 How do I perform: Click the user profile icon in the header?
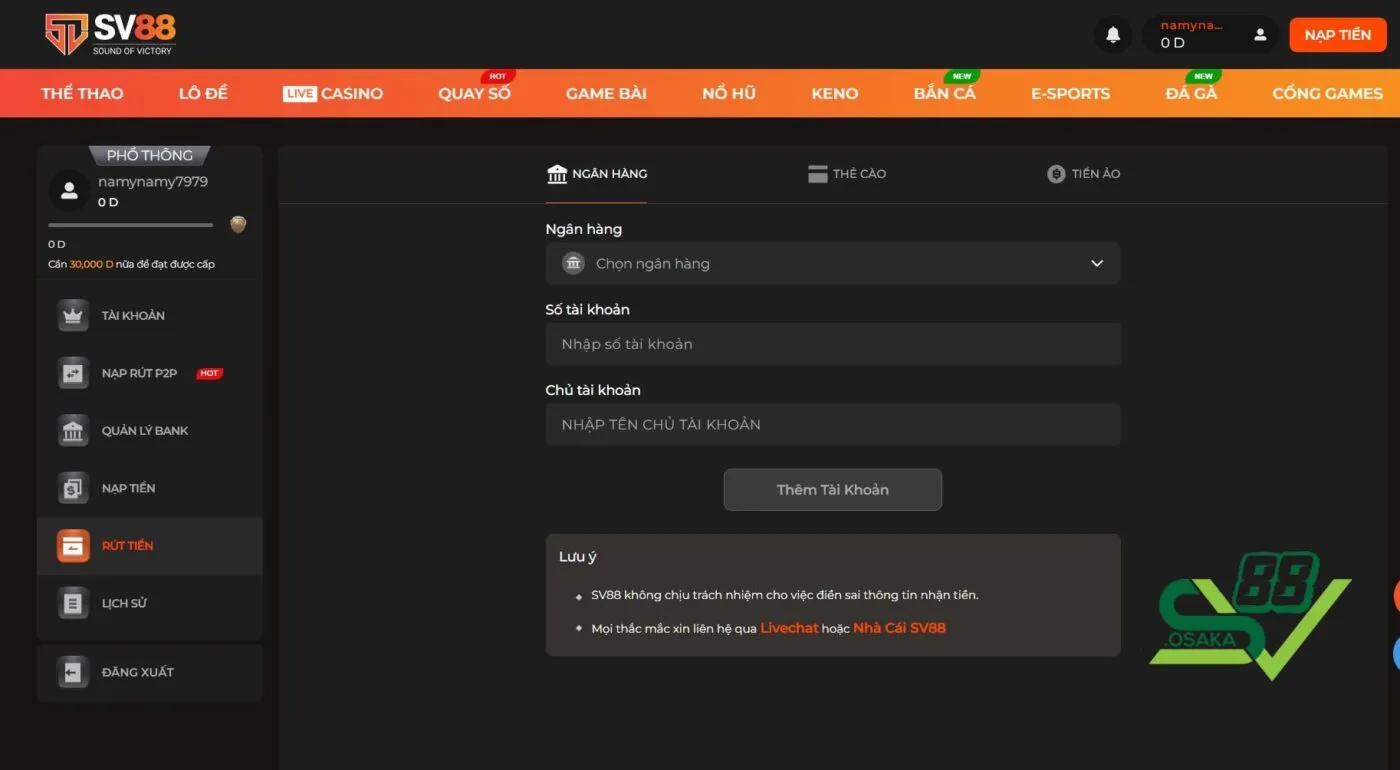(1260, 35)
